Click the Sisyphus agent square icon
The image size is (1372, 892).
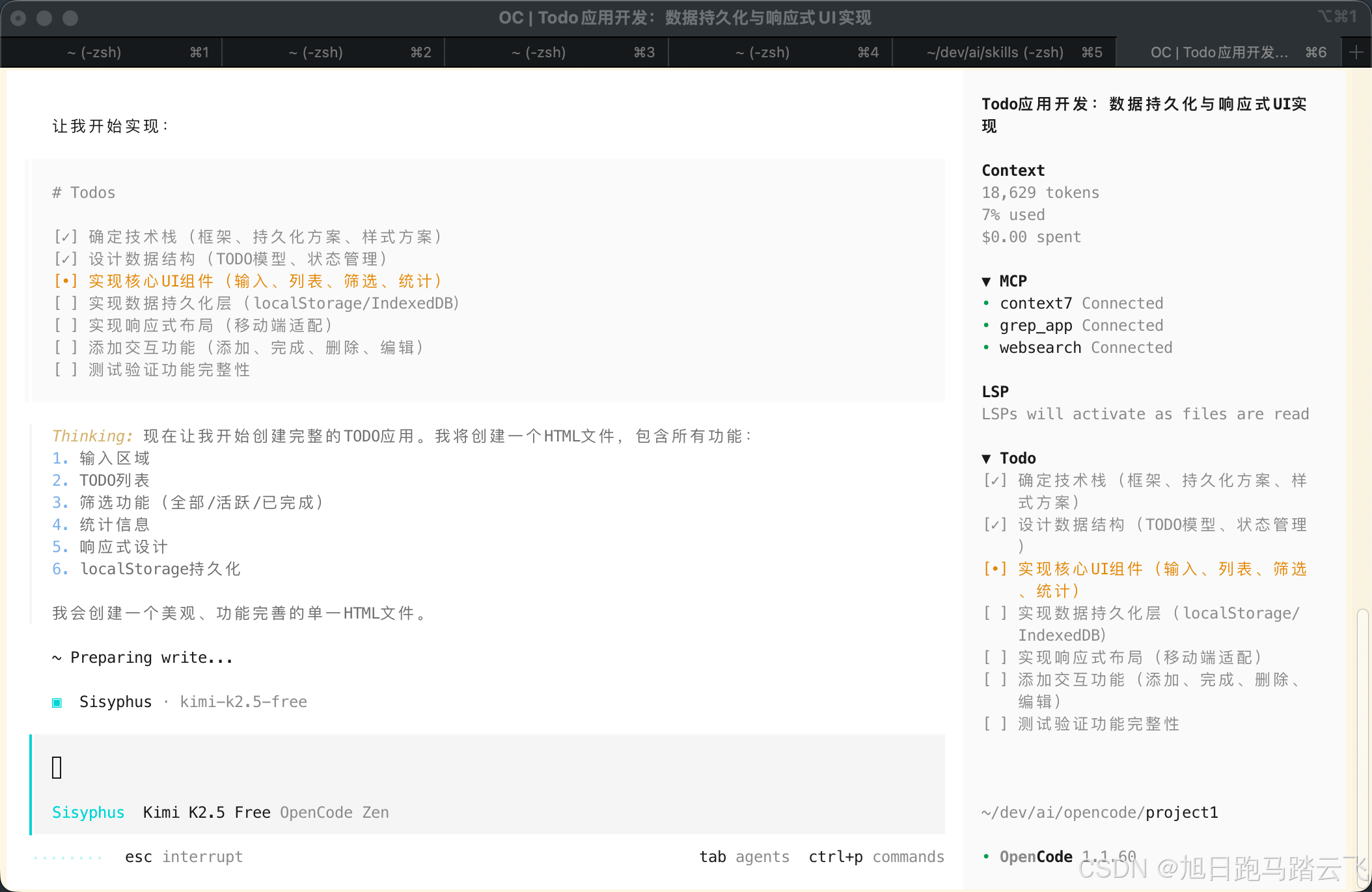pyautogui.click(x=57, y=703)
